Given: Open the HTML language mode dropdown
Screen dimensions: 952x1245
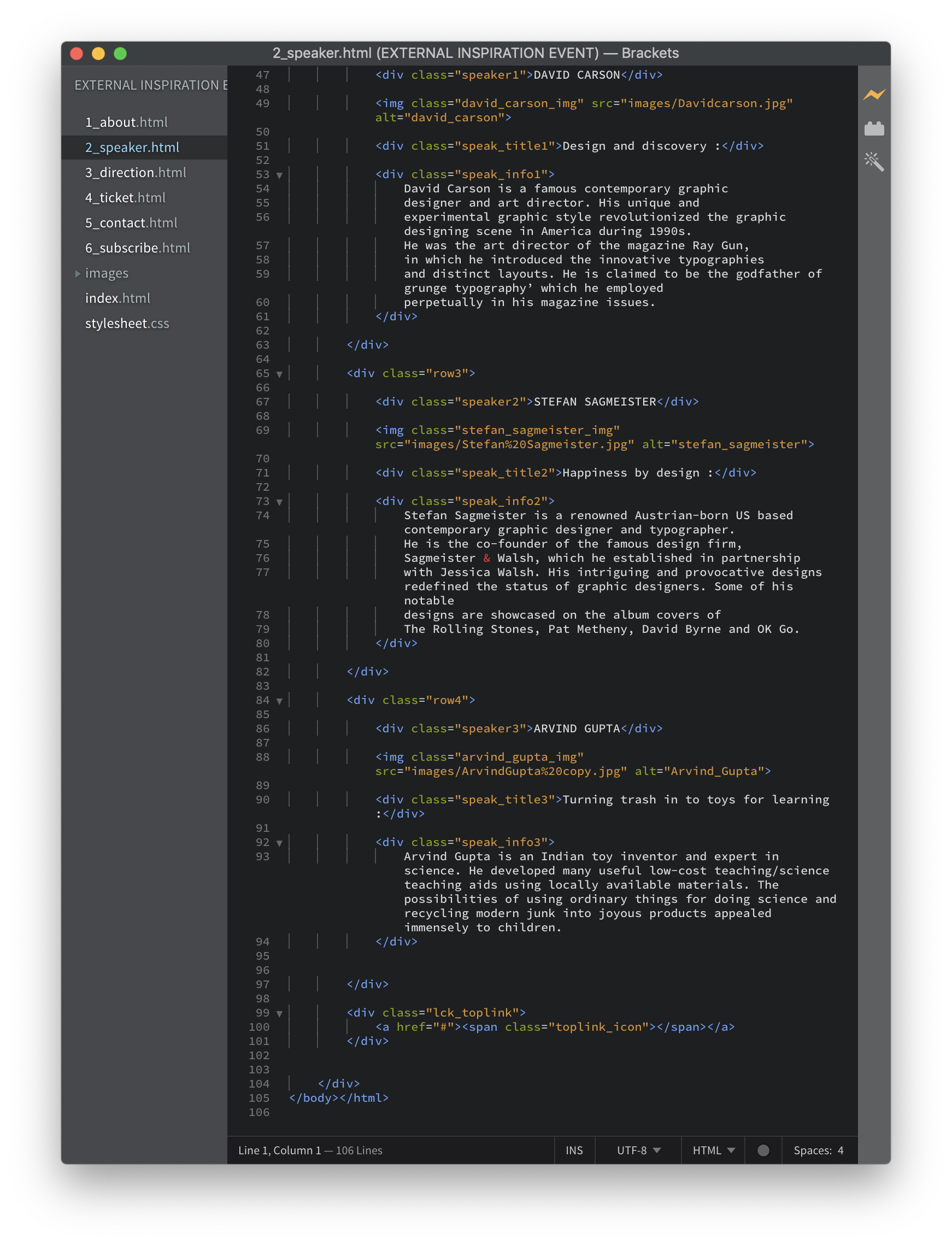Looking at the screenshot, I should 713,1150.
